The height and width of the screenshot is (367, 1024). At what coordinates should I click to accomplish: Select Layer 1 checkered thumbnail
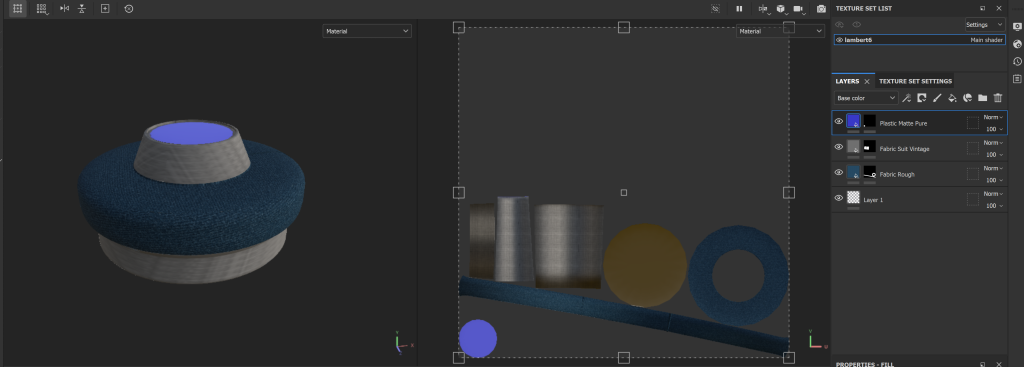[853, 197]
